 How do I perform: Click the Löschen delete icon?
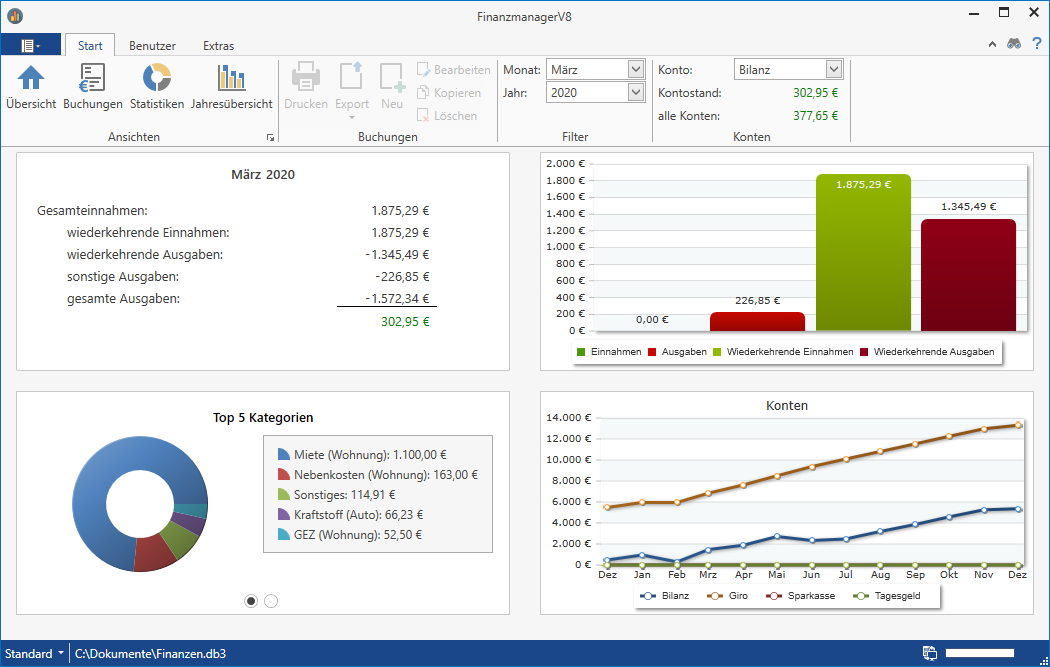pyautogui.click(x=423, y=115)
